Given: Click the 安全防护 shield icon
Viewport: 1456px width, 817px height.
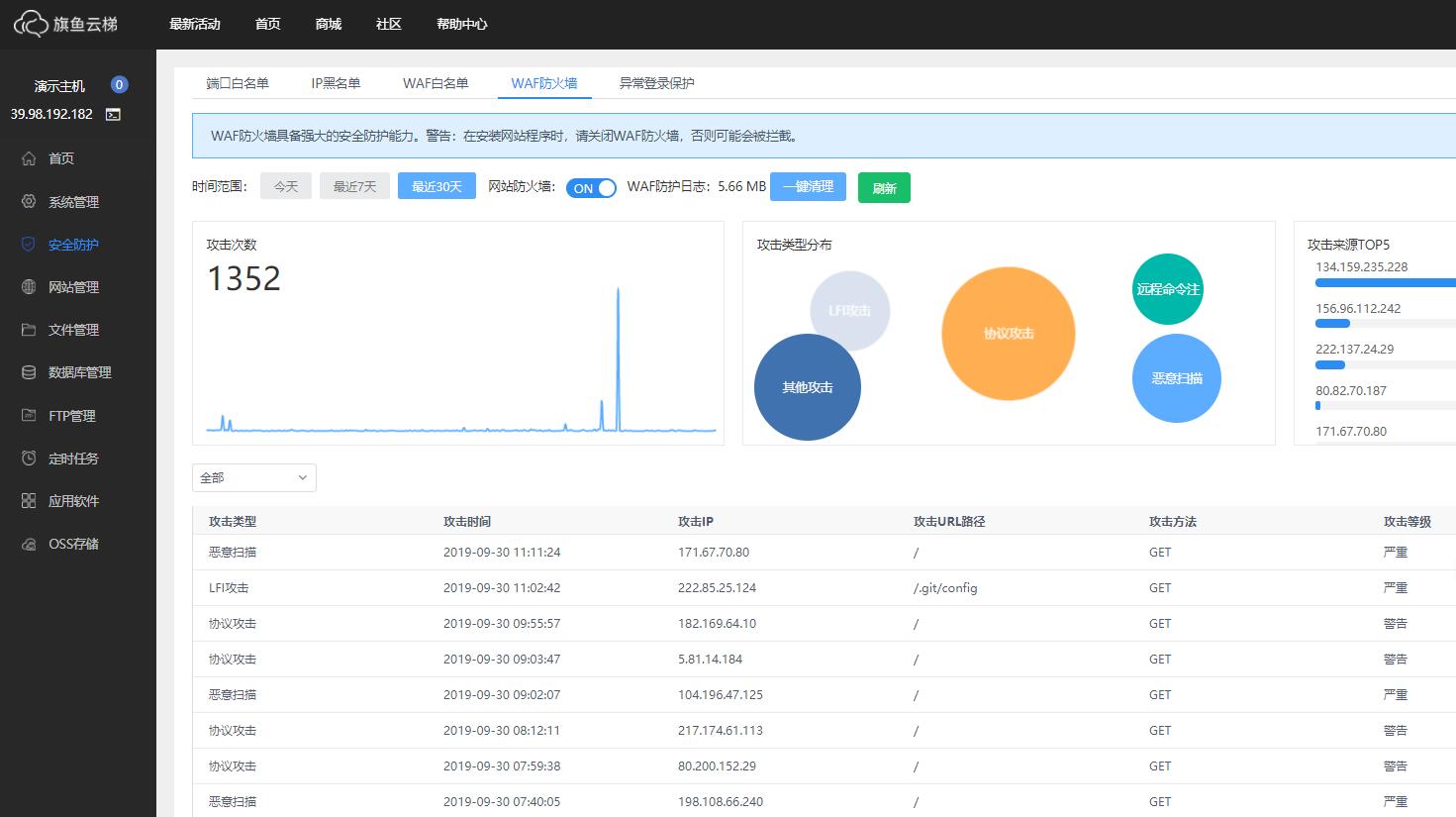Looking at the screenshot, I should (x=29, y=244).
